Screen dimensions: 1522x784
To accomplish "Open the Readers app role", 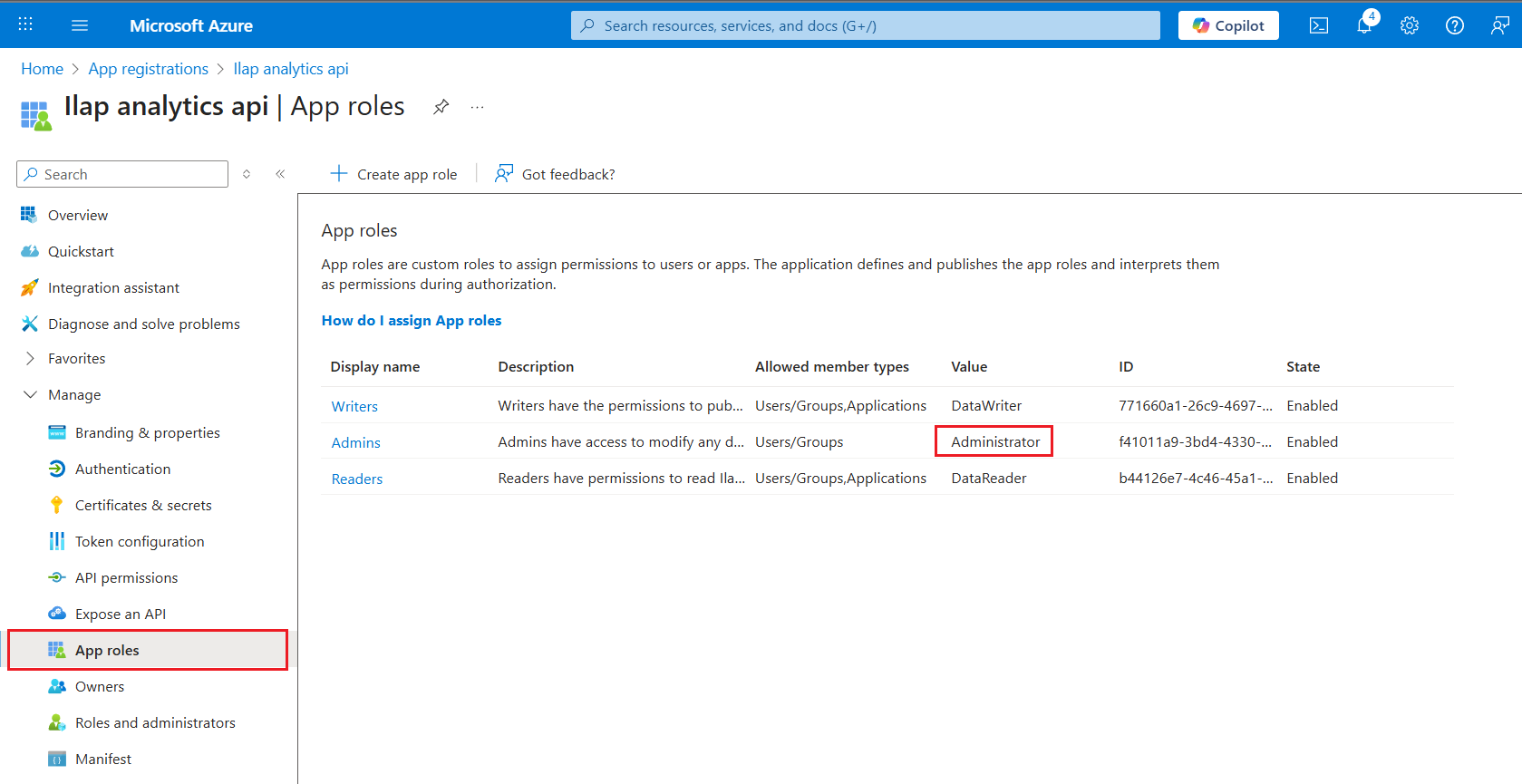I will pos(357,479).
